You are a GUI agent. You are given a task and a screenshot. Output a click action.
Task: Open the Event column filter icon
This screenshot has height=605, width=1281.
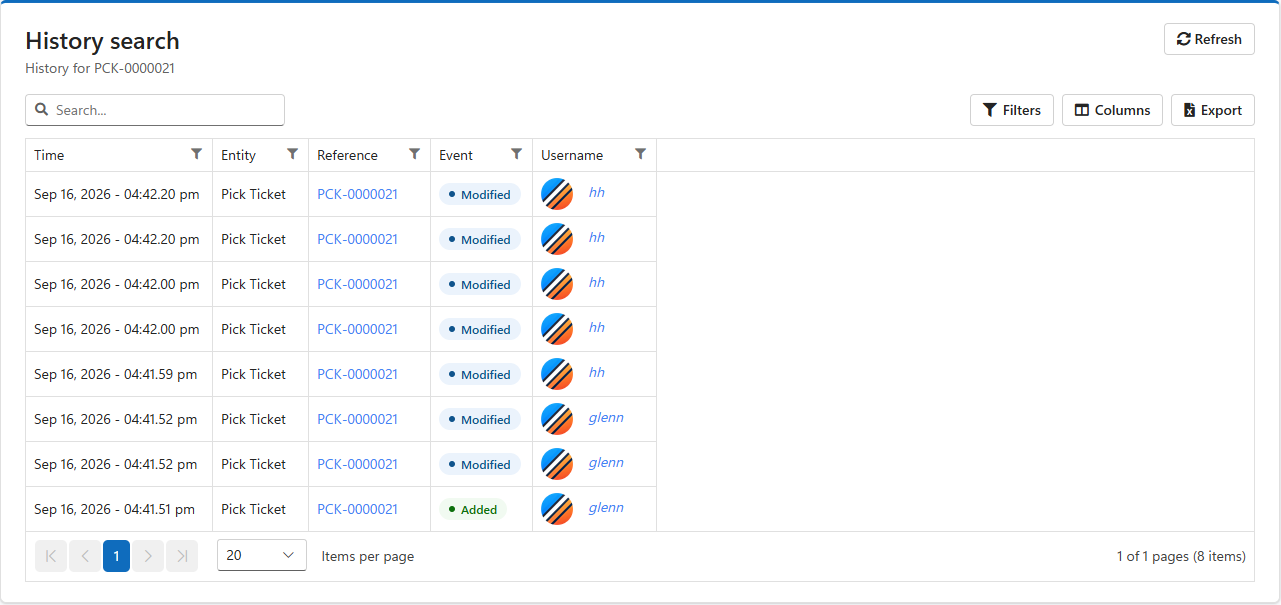516,154
